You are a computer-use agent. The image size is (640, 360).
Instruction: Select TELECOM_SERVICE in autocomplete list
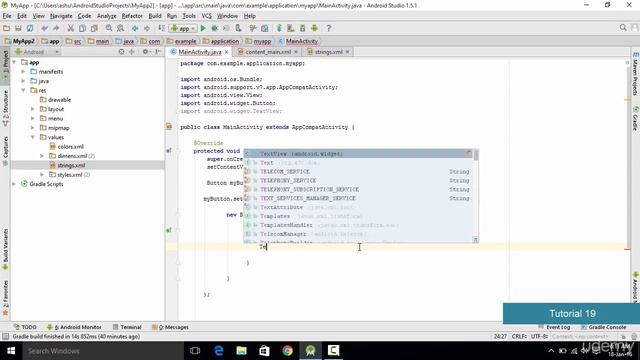click(359, 172)
